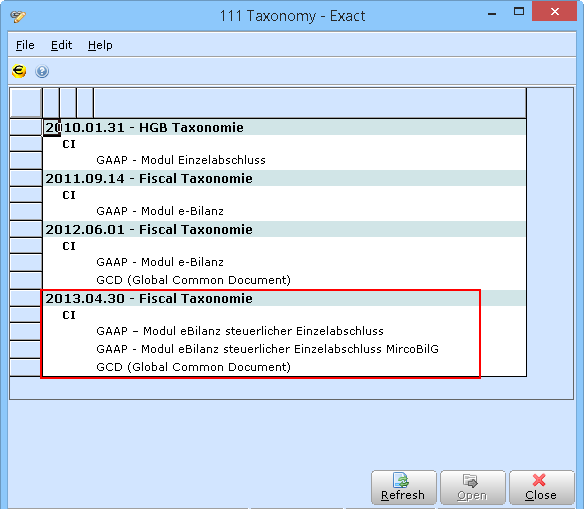
Task: Select 2012.06.01 - Fiscal Taxonomie row
Action: [284, 229]
